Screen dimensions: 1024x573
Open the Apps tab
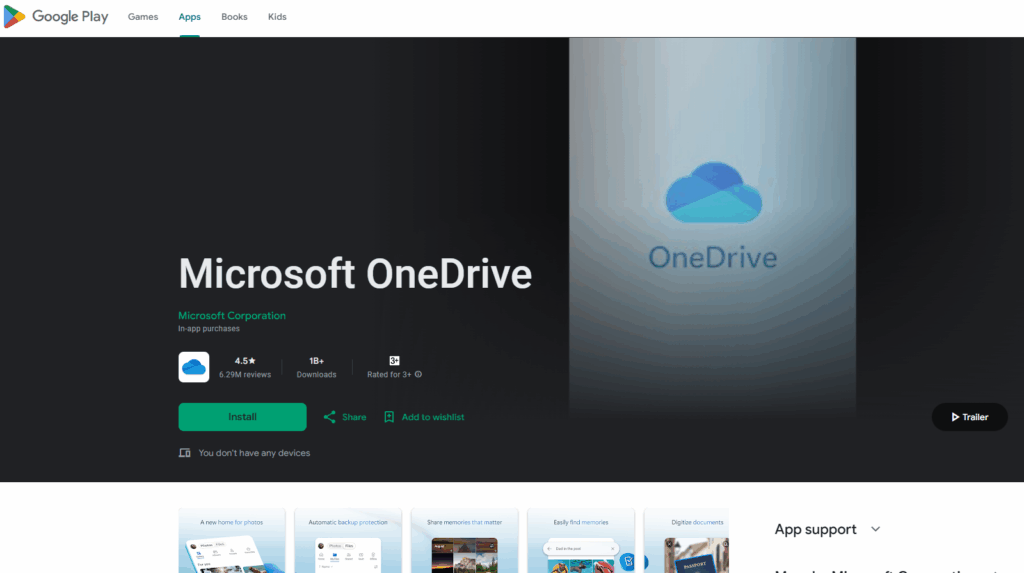point(189,17)
